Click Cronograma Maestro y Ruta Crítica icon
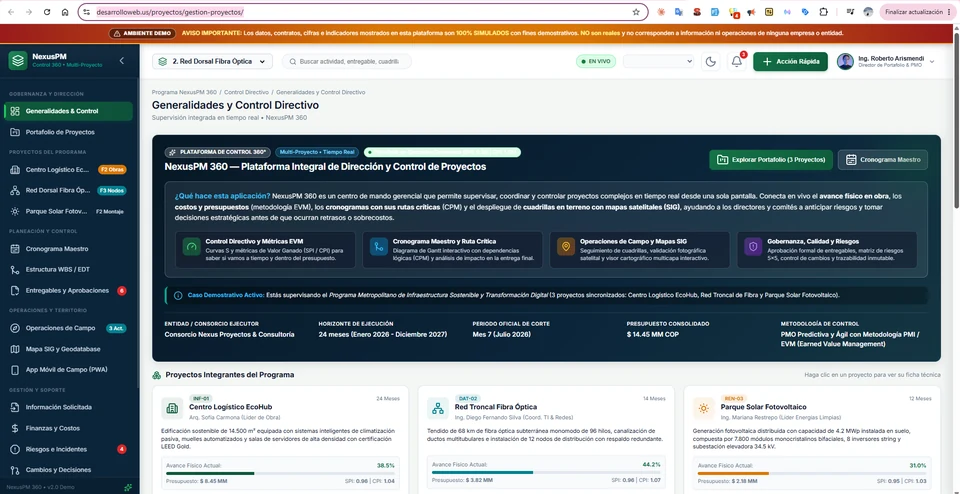 tap(378, 247)
